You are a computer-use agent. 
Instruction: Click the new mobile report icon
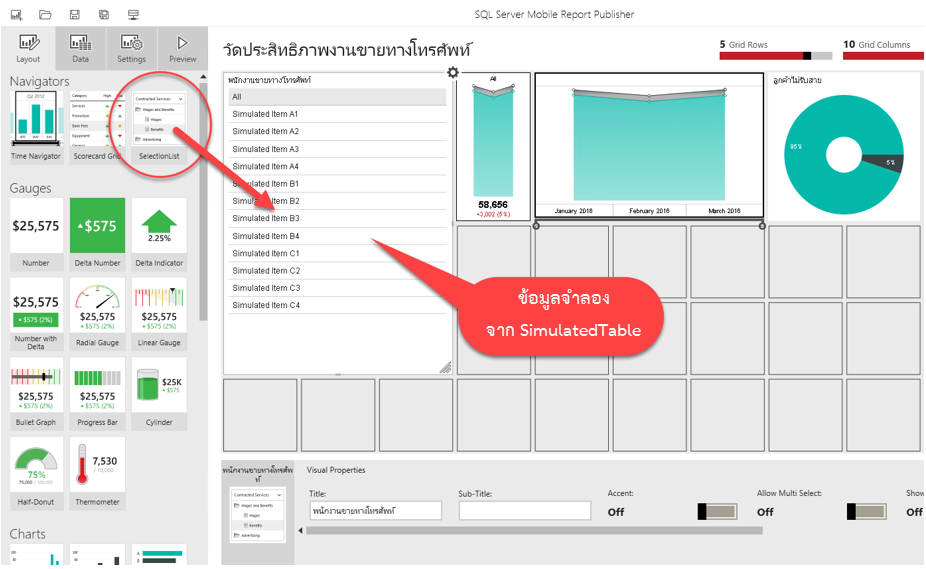(16, 15)
